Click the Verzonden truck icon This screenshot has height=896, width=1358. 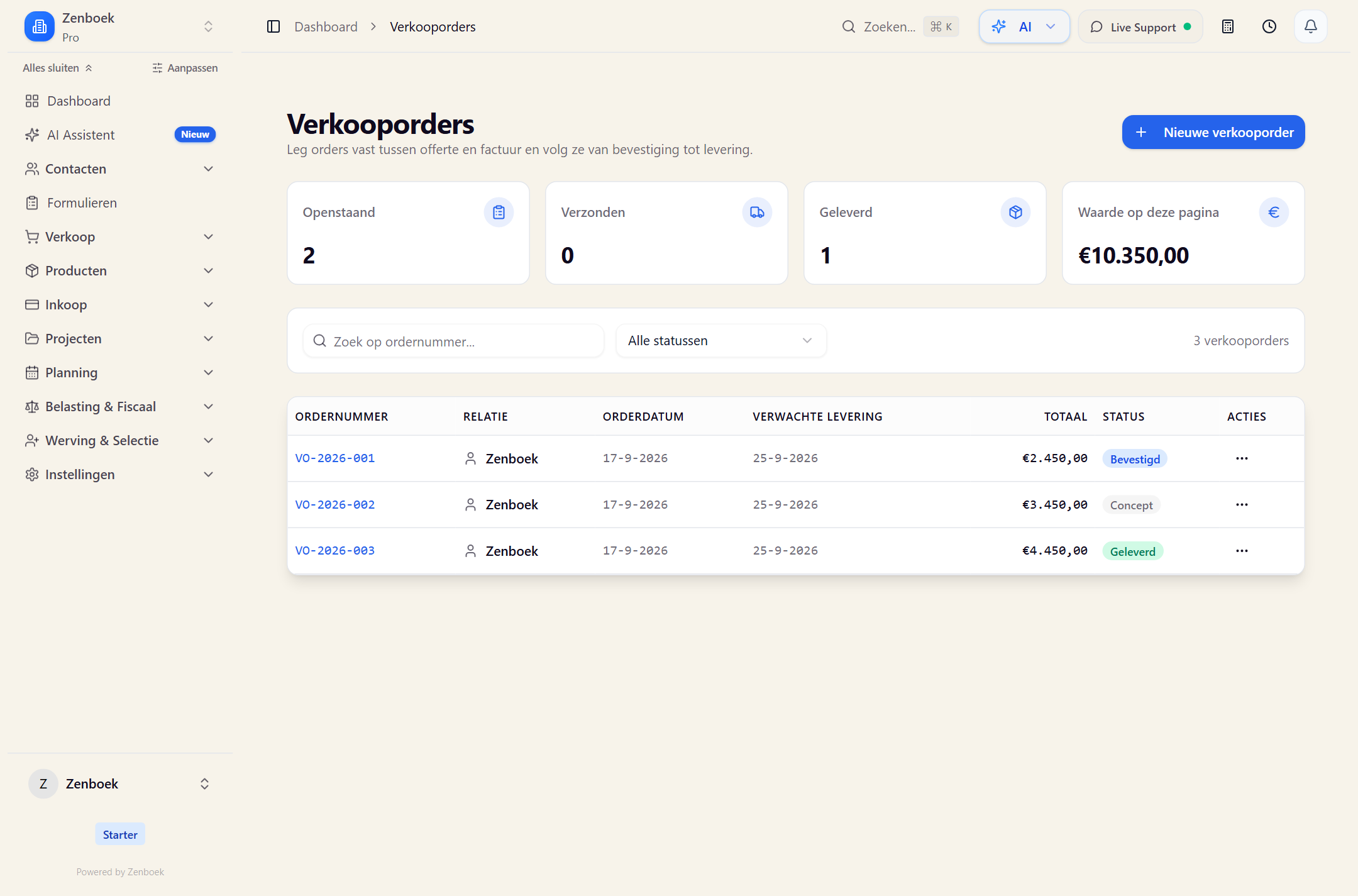(757, 213)
